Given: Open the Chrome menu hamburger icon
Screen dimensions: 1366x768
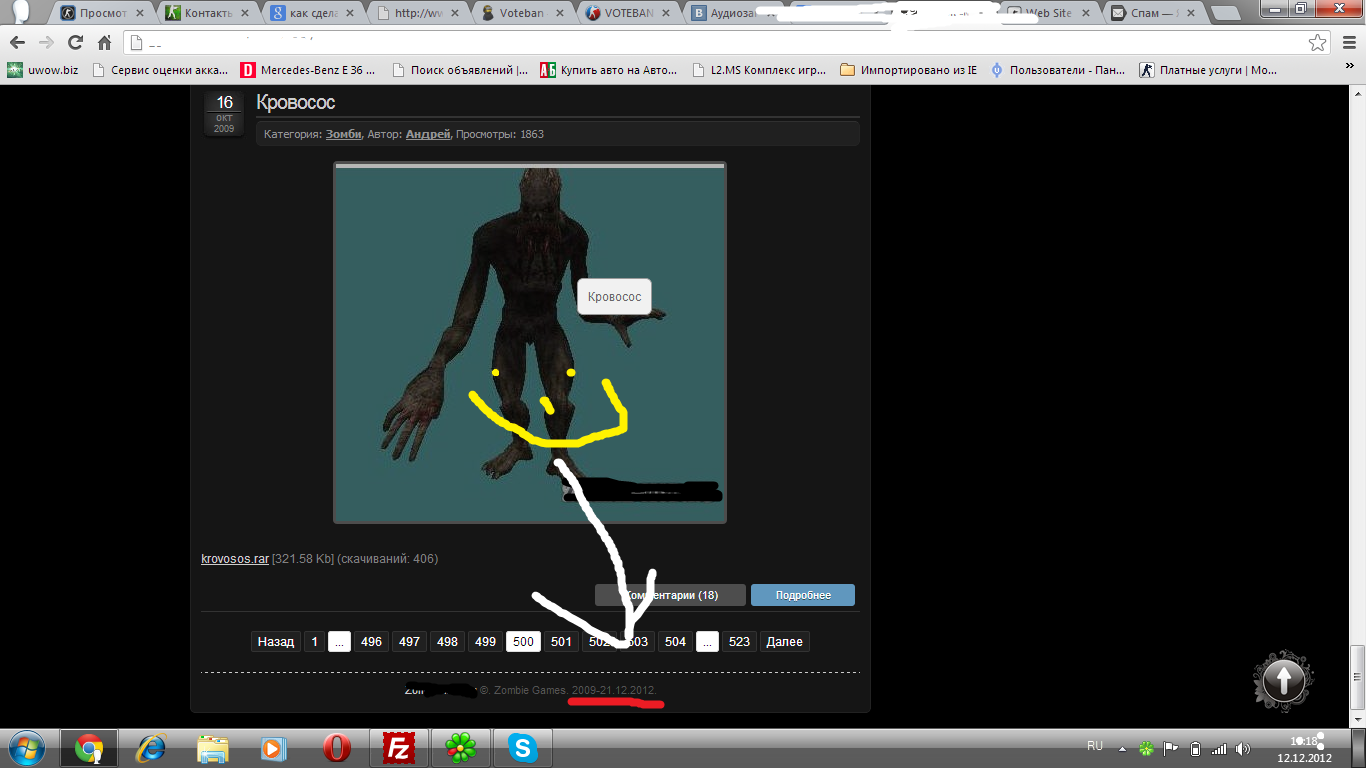Looking at the screenshot, I should (x=1348, y=43).
